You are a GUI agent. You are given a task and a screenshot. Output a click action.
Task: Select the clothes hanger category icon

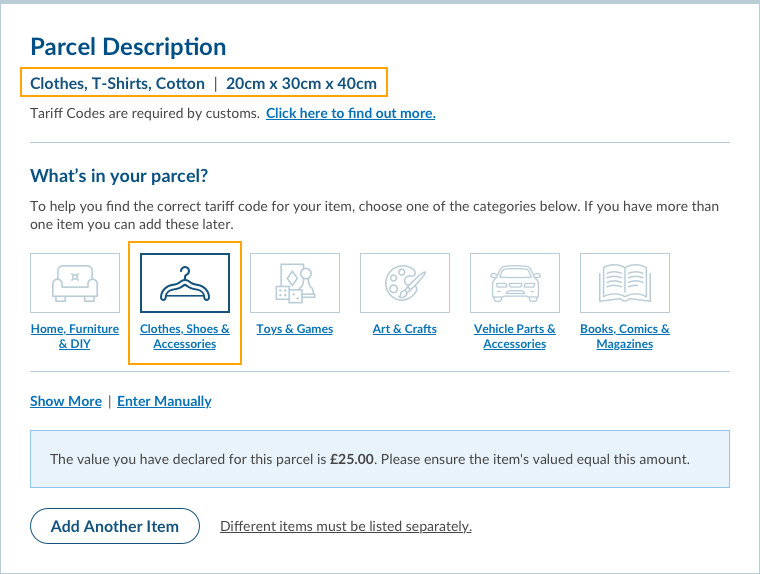point(185,283)
